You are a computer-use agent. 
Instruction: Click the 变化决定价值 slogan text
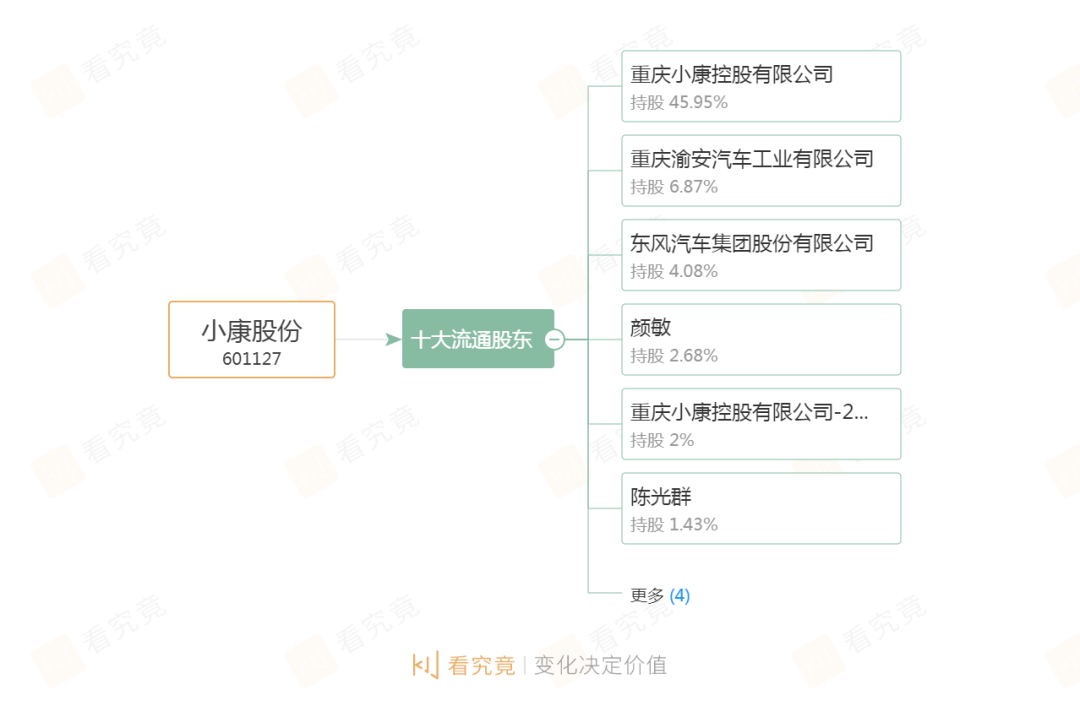(x=600, y=665)
